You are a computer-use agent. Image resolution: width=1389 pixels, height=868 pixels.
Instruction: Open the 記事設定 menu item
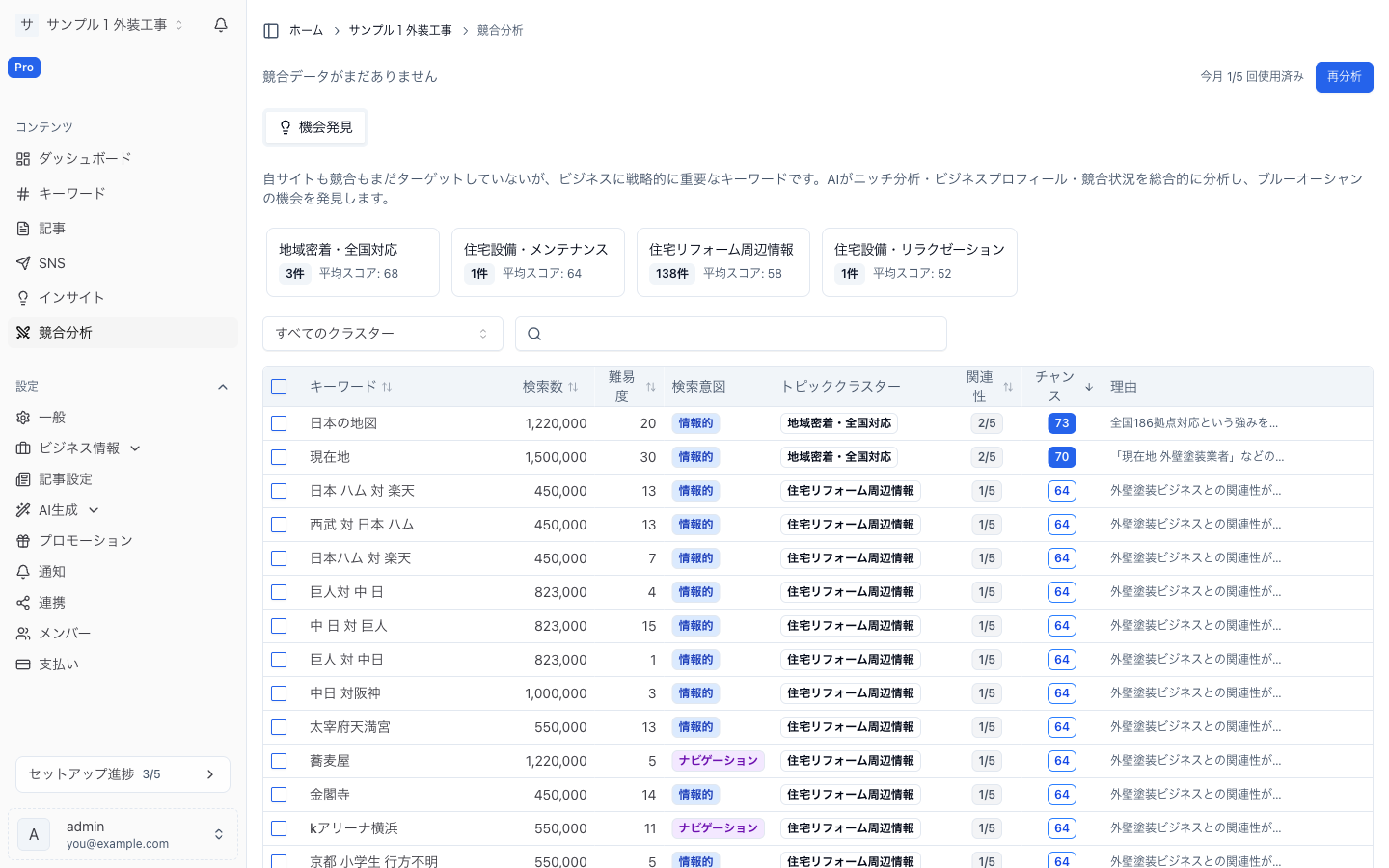[x=123, y=479]
